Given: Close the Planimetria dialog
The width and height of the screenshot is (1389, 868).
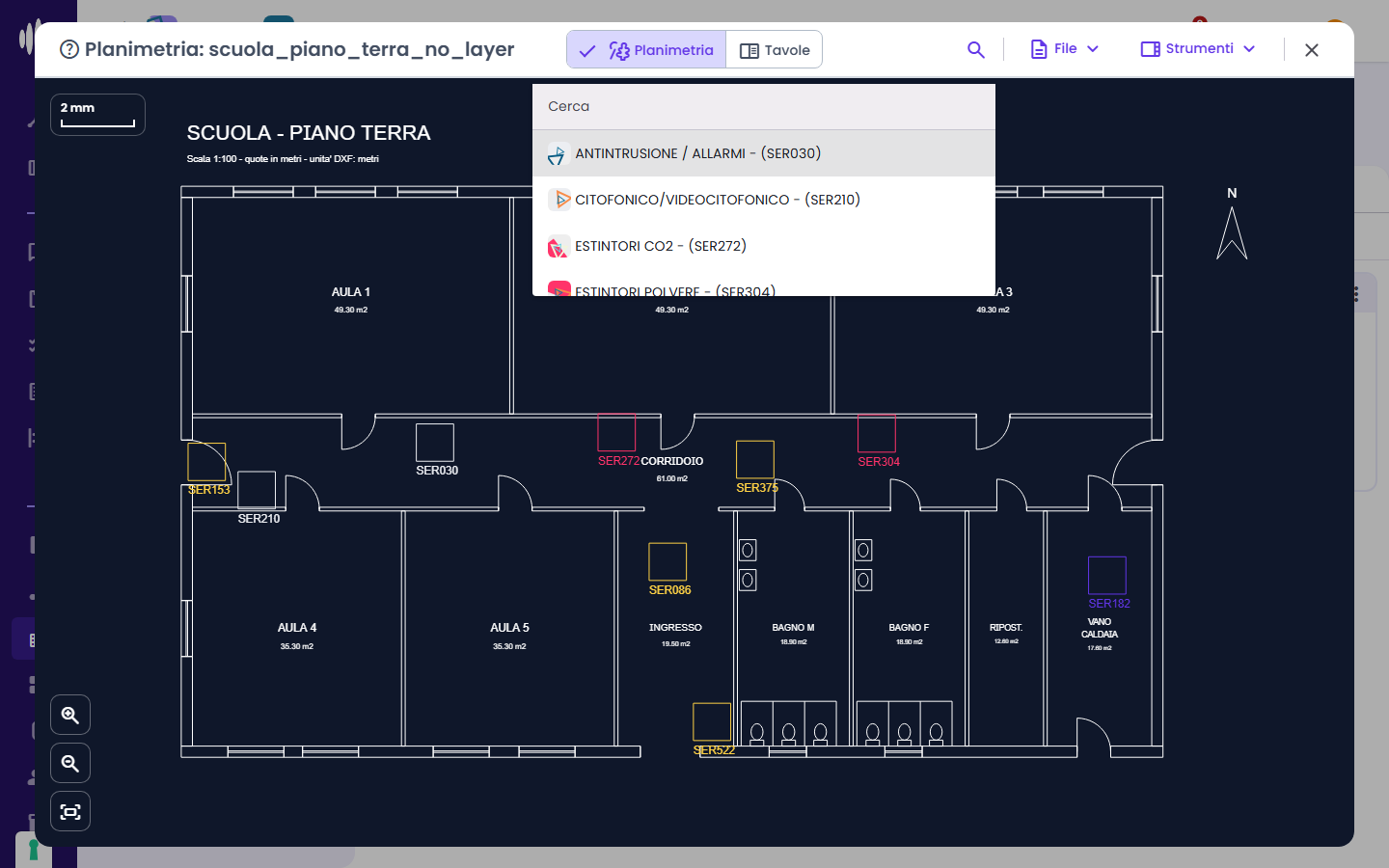Looking at the screenshot, I should (1312, 50).
